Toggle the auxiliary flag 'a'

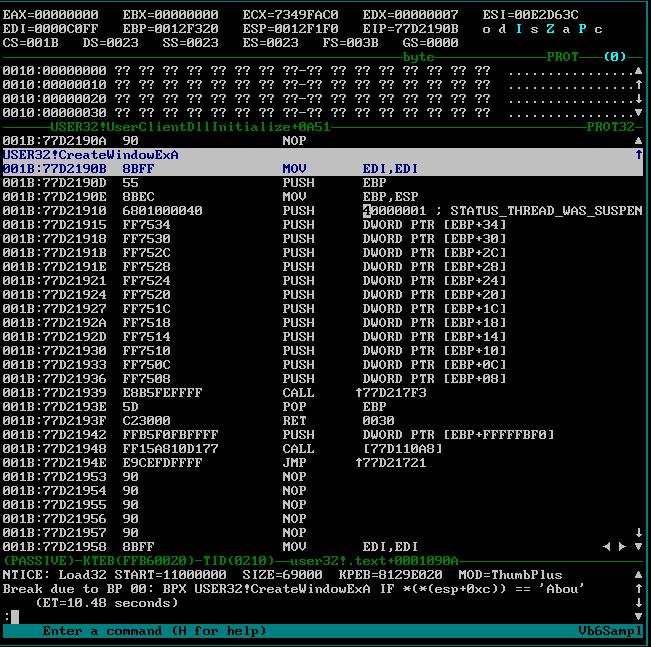[x=566, y=29]
